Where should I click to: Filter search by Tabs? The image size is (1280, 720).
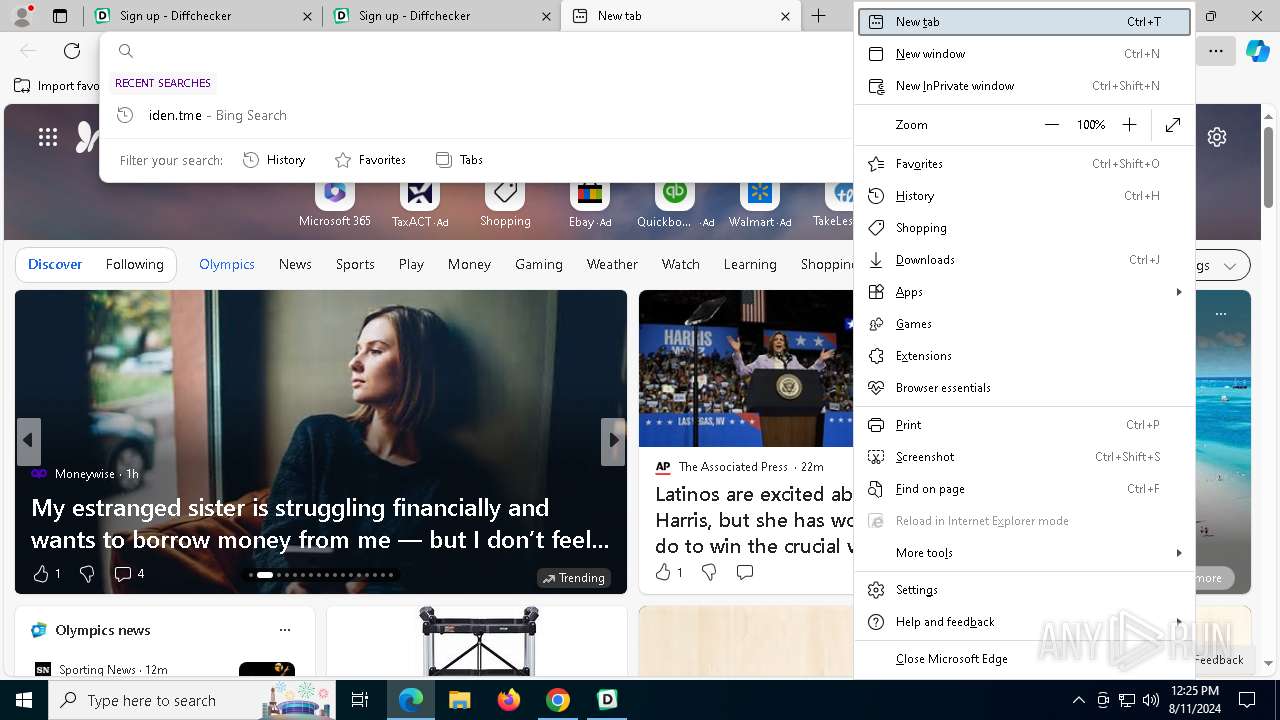[x=459, y=160]
